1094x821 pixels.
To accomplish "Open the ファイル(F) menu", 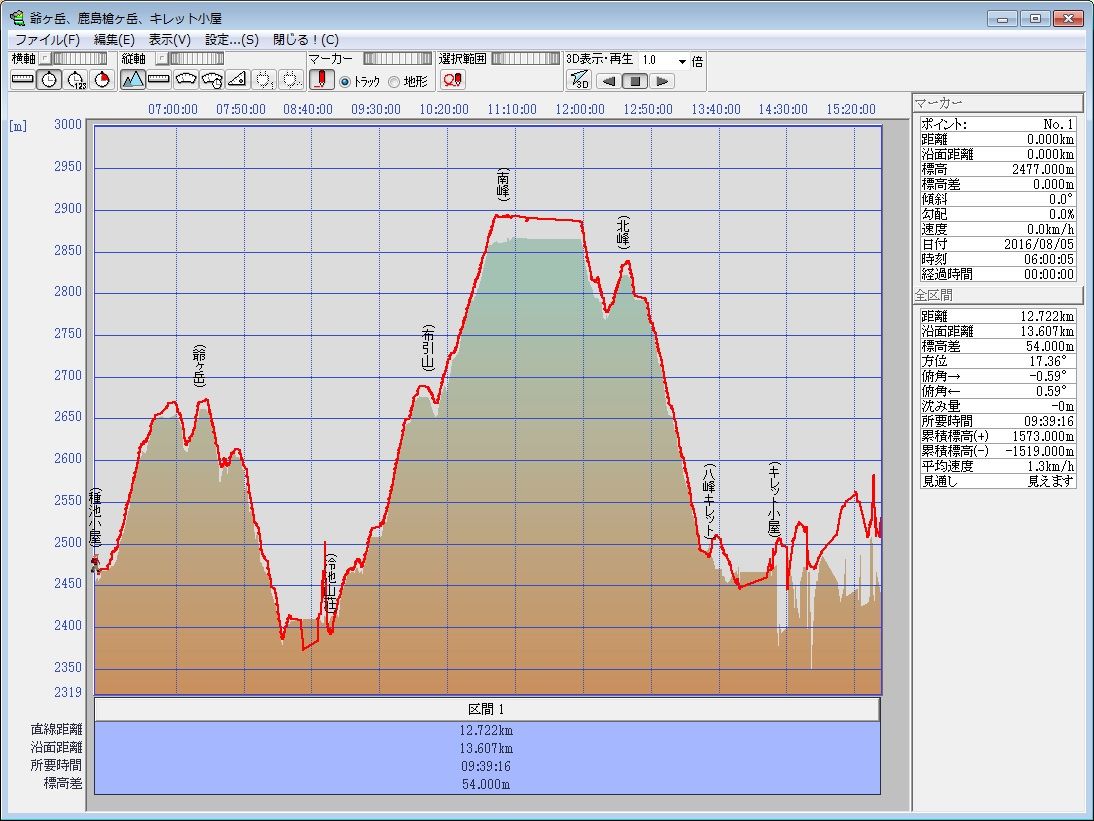I will [x=47, y=40].
